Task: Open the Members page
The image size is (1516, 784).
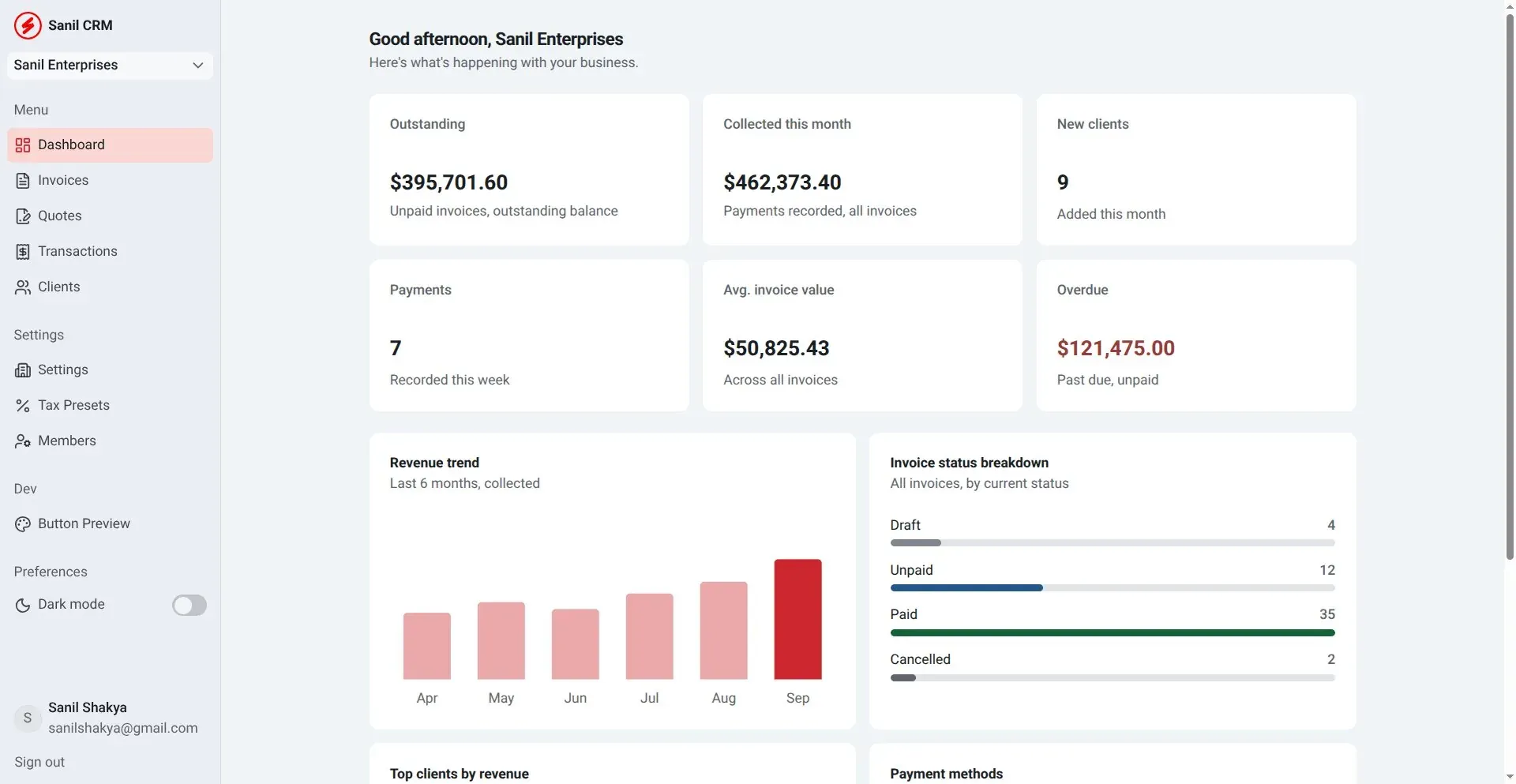Action: 110,441
